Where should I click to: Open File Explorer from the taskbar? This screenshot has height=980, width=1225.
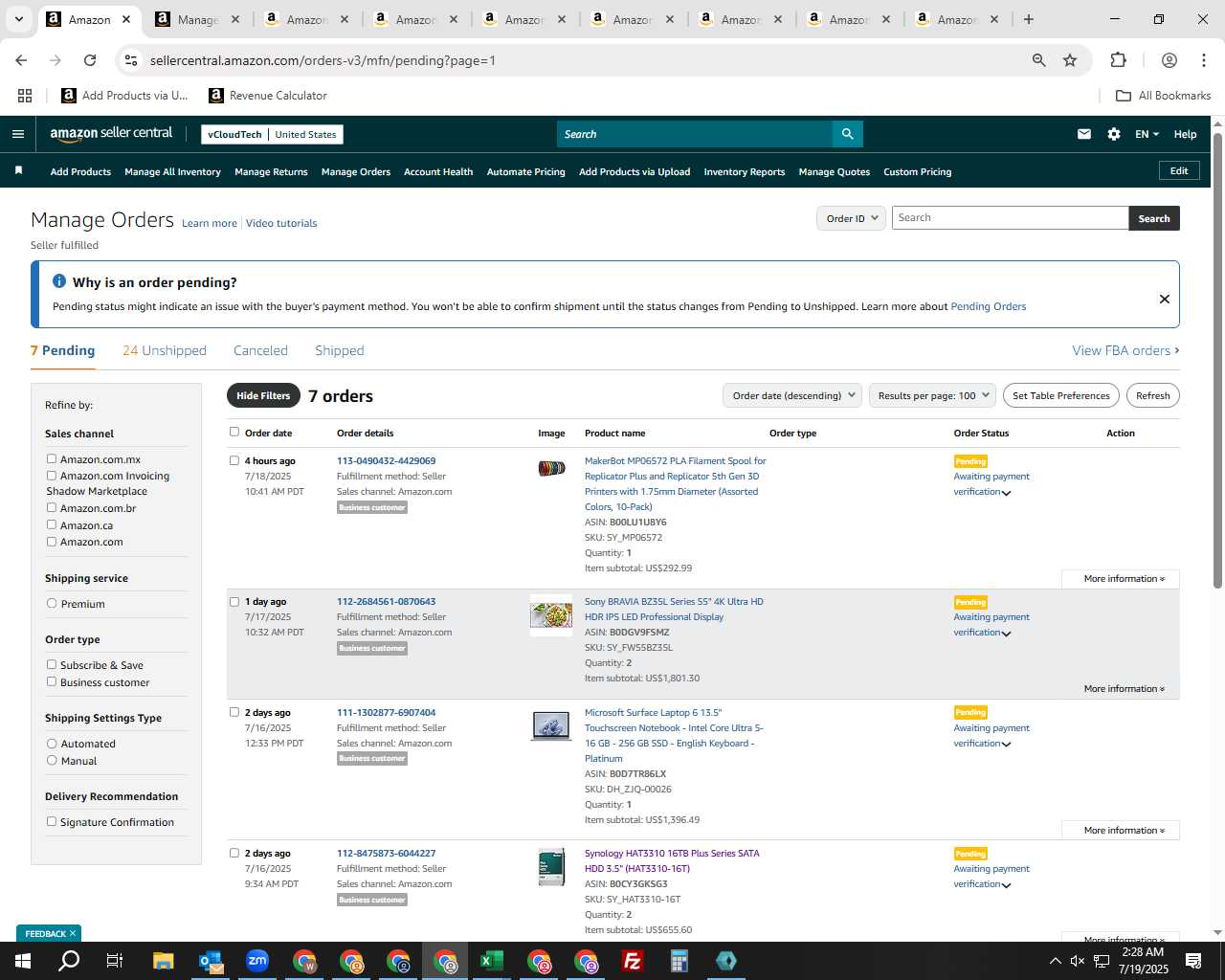tap(164, 961)
